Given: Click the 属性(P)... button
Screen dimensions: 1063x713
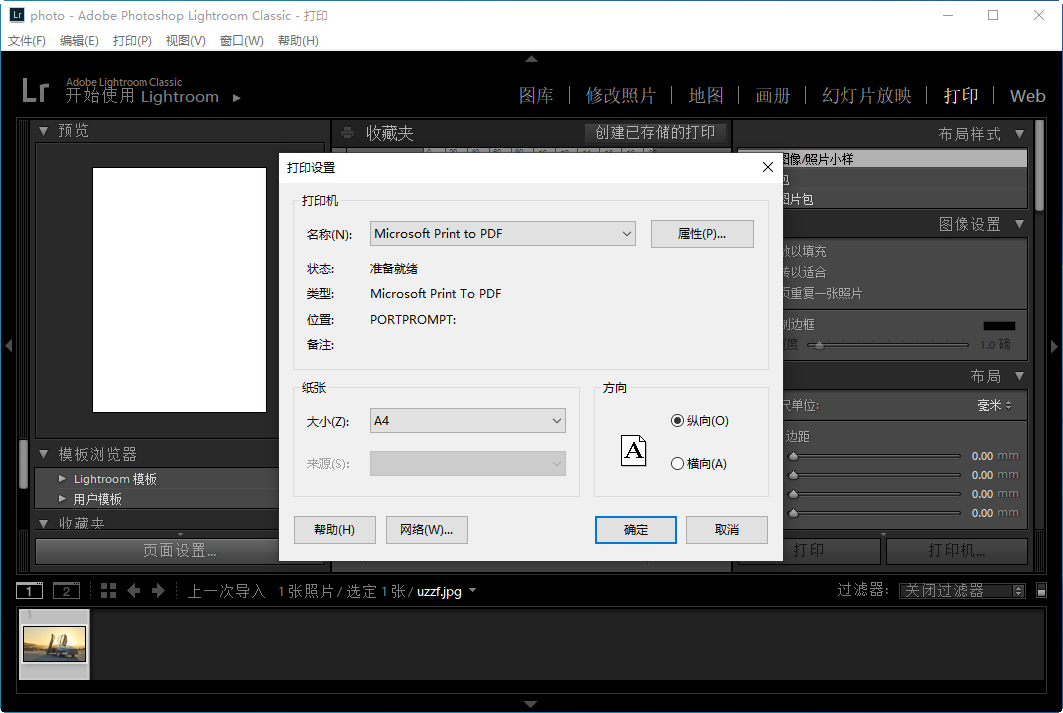Looking at the screenshot, I should coord(701,234).
